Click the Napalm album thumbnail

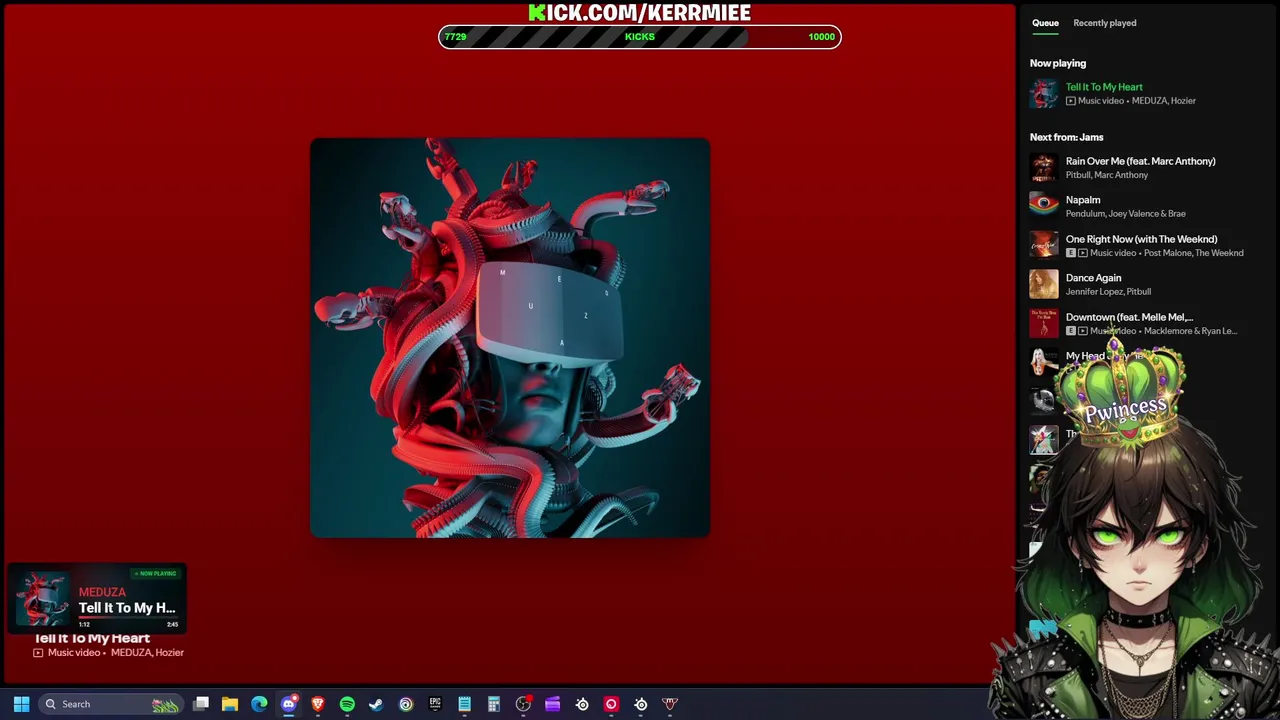click(x=1044, y=206)
